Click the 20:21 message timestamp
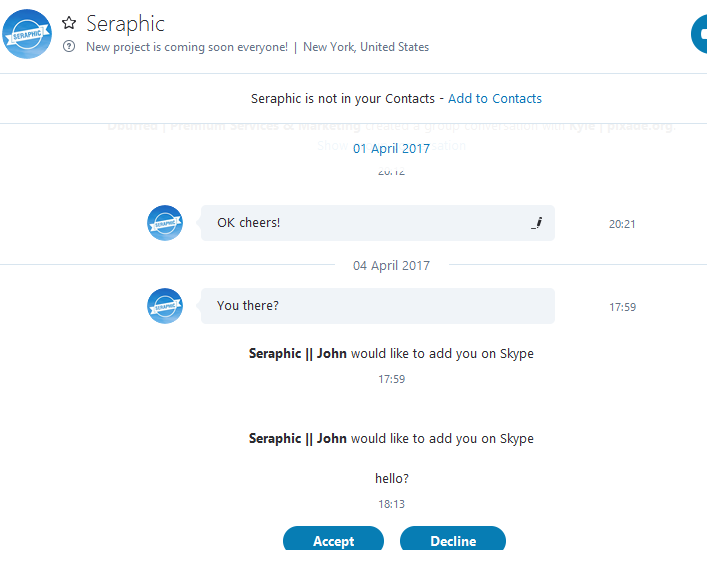 (622, 224)
